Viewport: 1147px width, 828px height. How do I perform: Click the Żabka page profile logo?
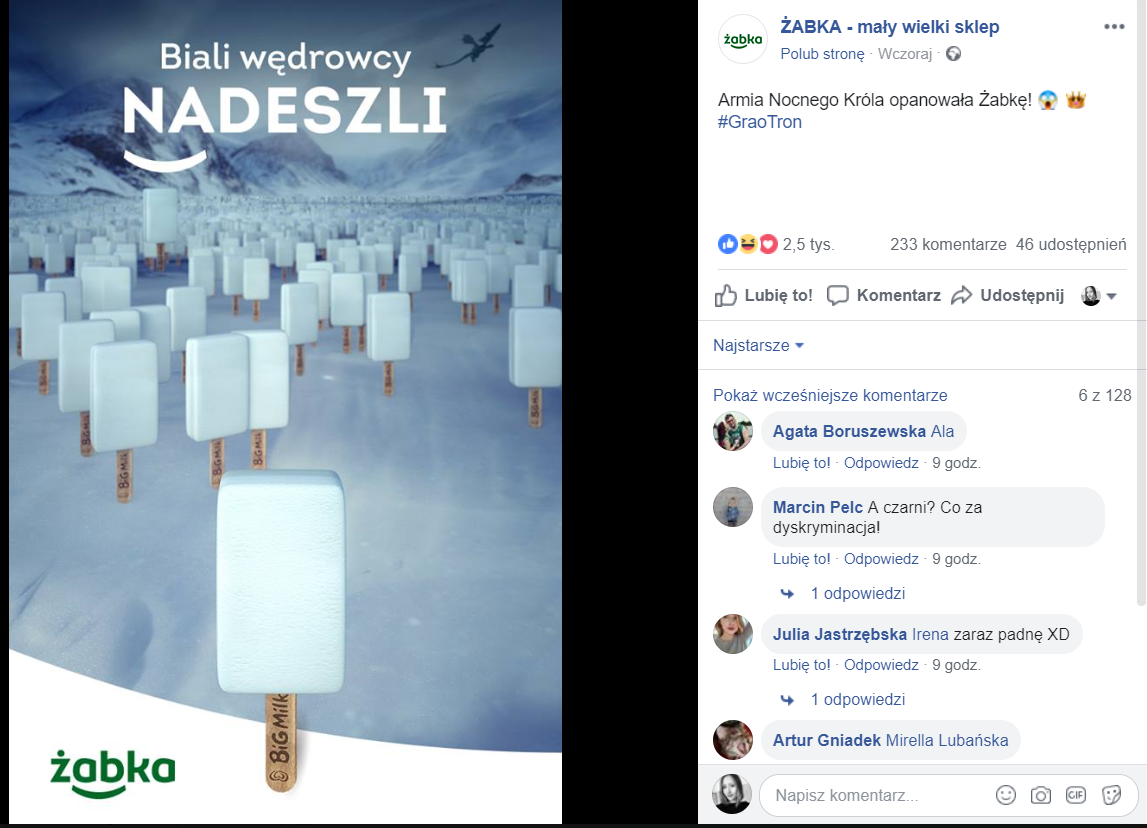(x=742, y=39)
